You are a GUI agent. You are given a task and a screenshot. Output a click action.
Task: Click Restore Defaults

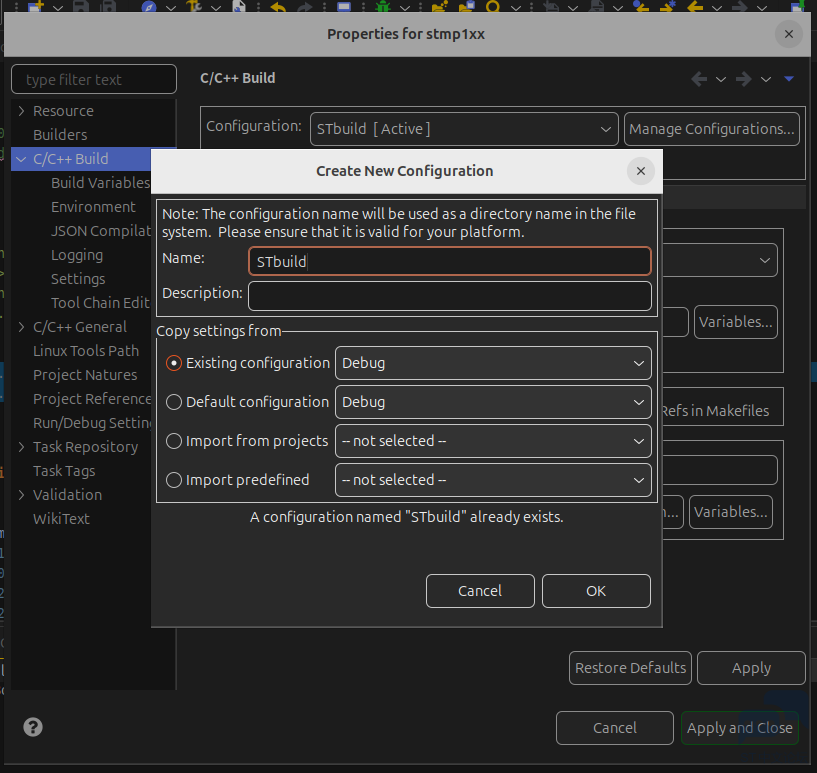click(630, 668)
